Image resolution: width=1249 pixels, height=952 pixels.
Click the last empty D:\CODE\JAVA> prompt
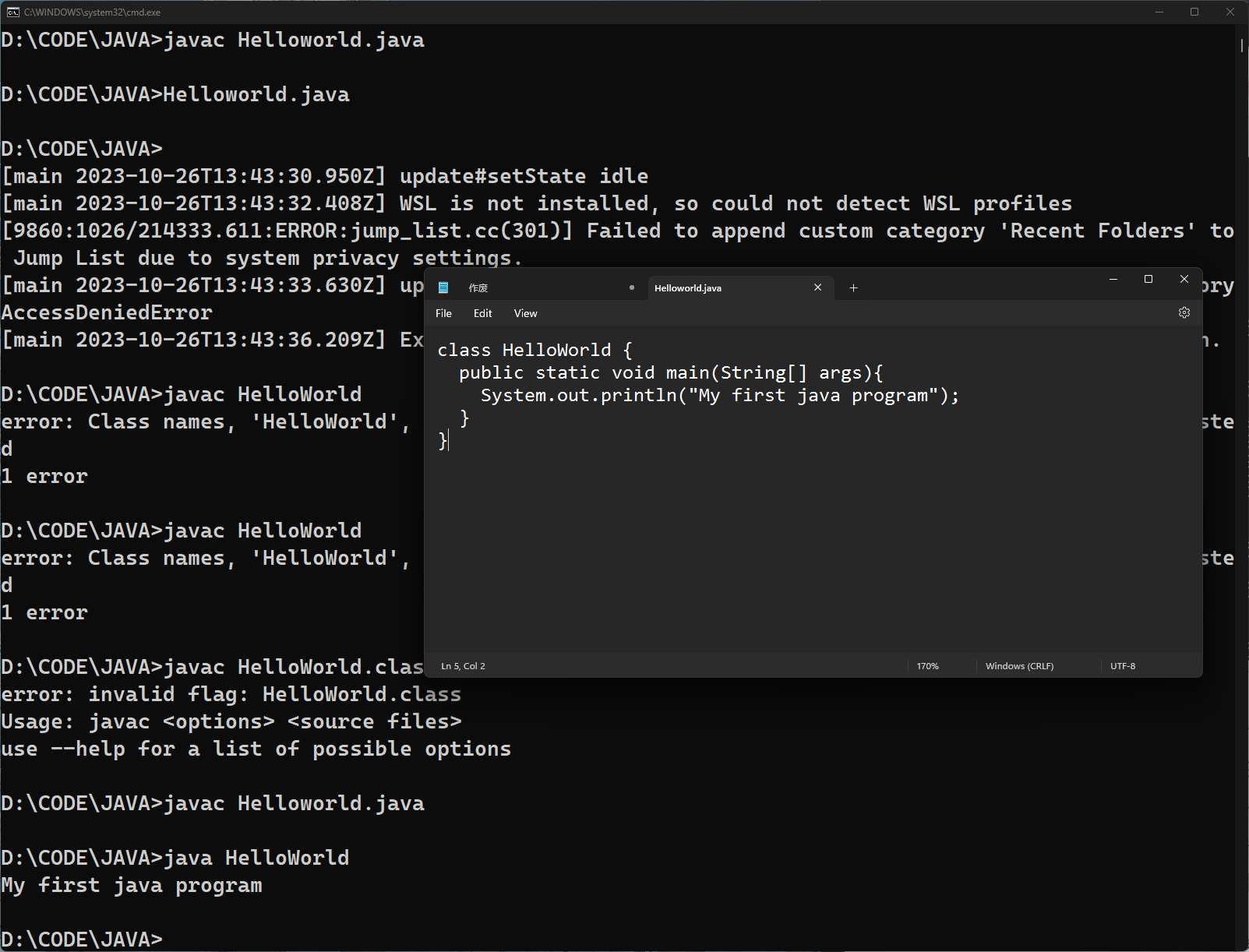(82, 939)
